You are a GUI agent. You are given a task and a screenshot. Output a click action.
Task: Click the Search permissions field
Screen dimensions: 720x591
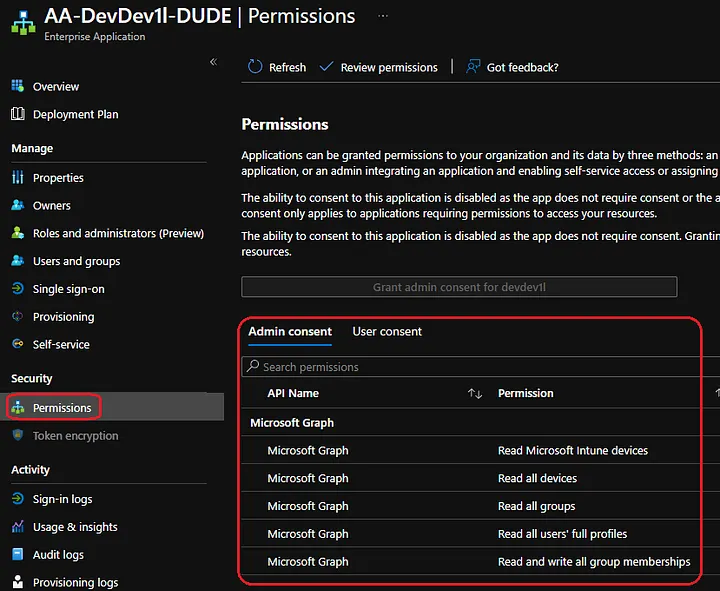click(480, 367)
